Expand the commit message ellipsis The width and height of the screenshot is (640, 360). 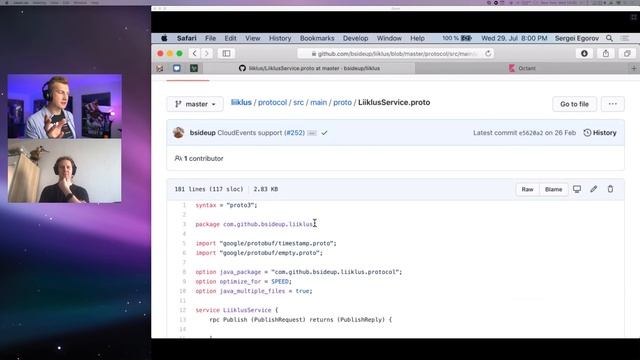click(x=312, y=133)
